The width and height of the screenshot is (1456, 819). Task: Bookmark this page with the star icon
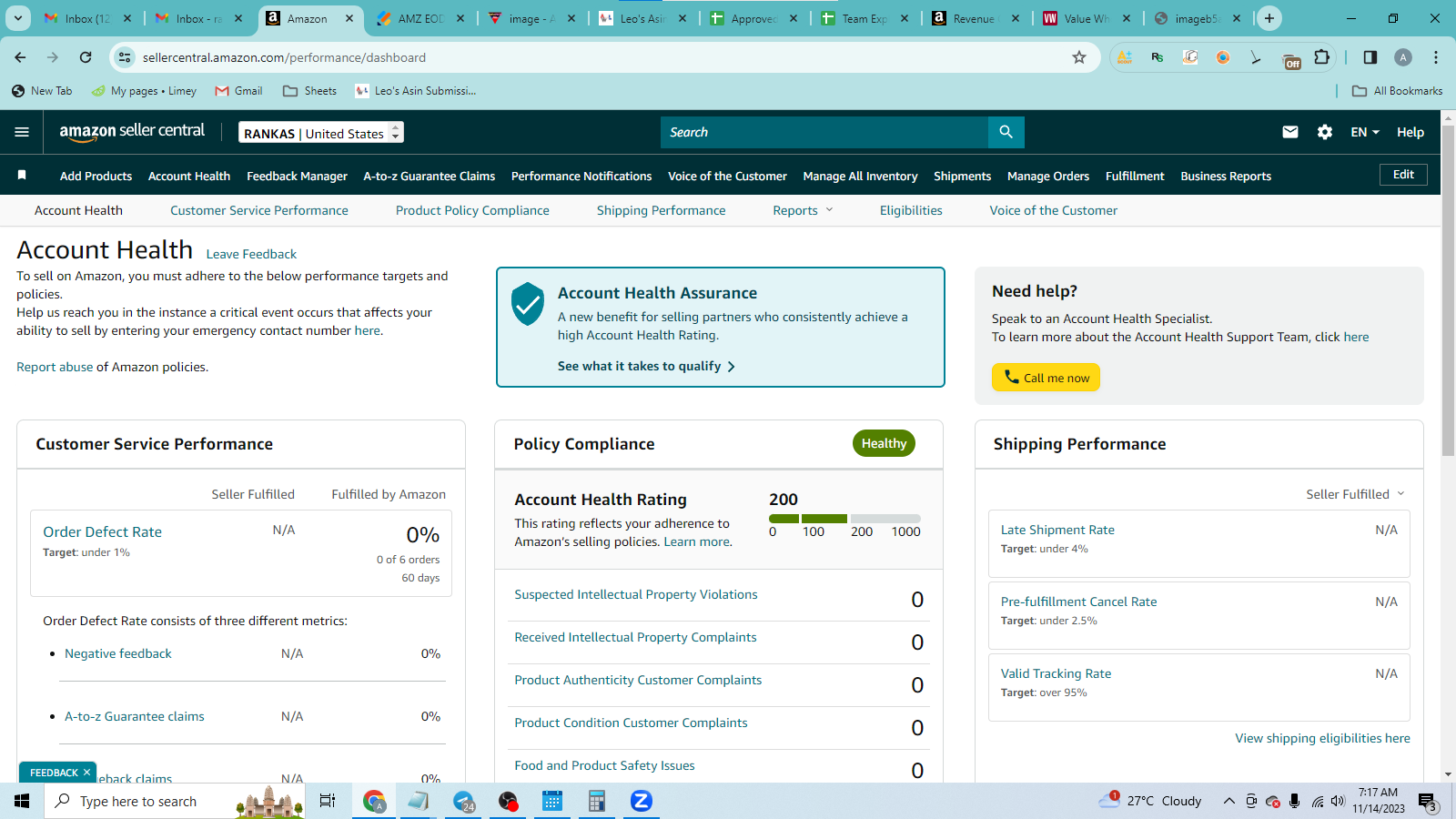click(1079, 57)
